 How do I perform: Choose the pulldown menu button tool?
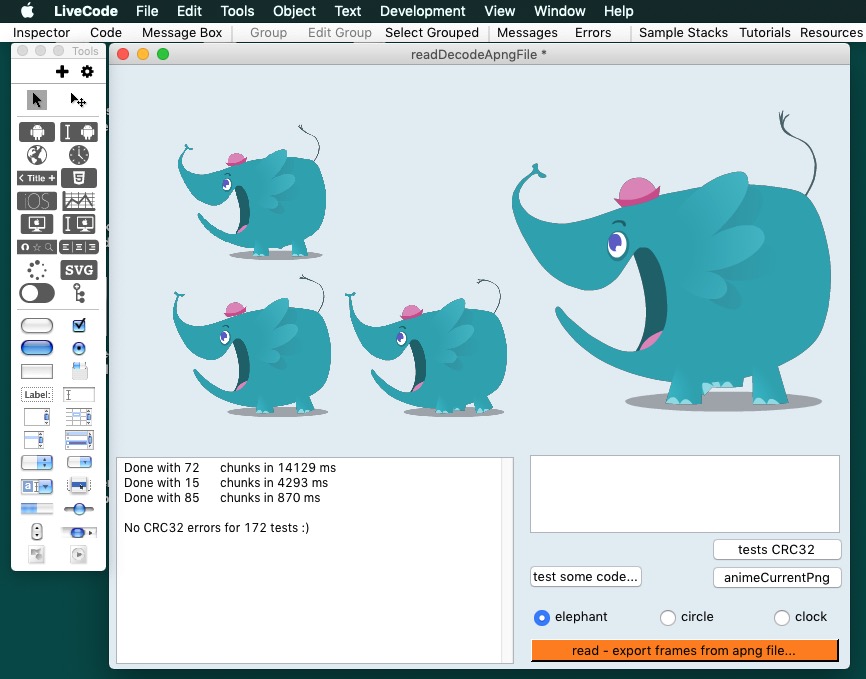coord(79,463)
